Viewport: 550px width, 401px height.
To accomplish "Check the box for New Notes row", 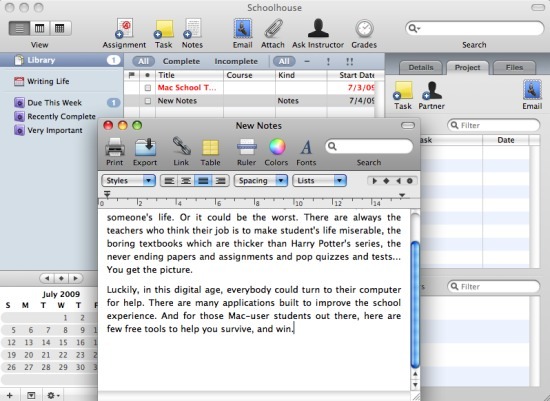I will click(148, 101).
